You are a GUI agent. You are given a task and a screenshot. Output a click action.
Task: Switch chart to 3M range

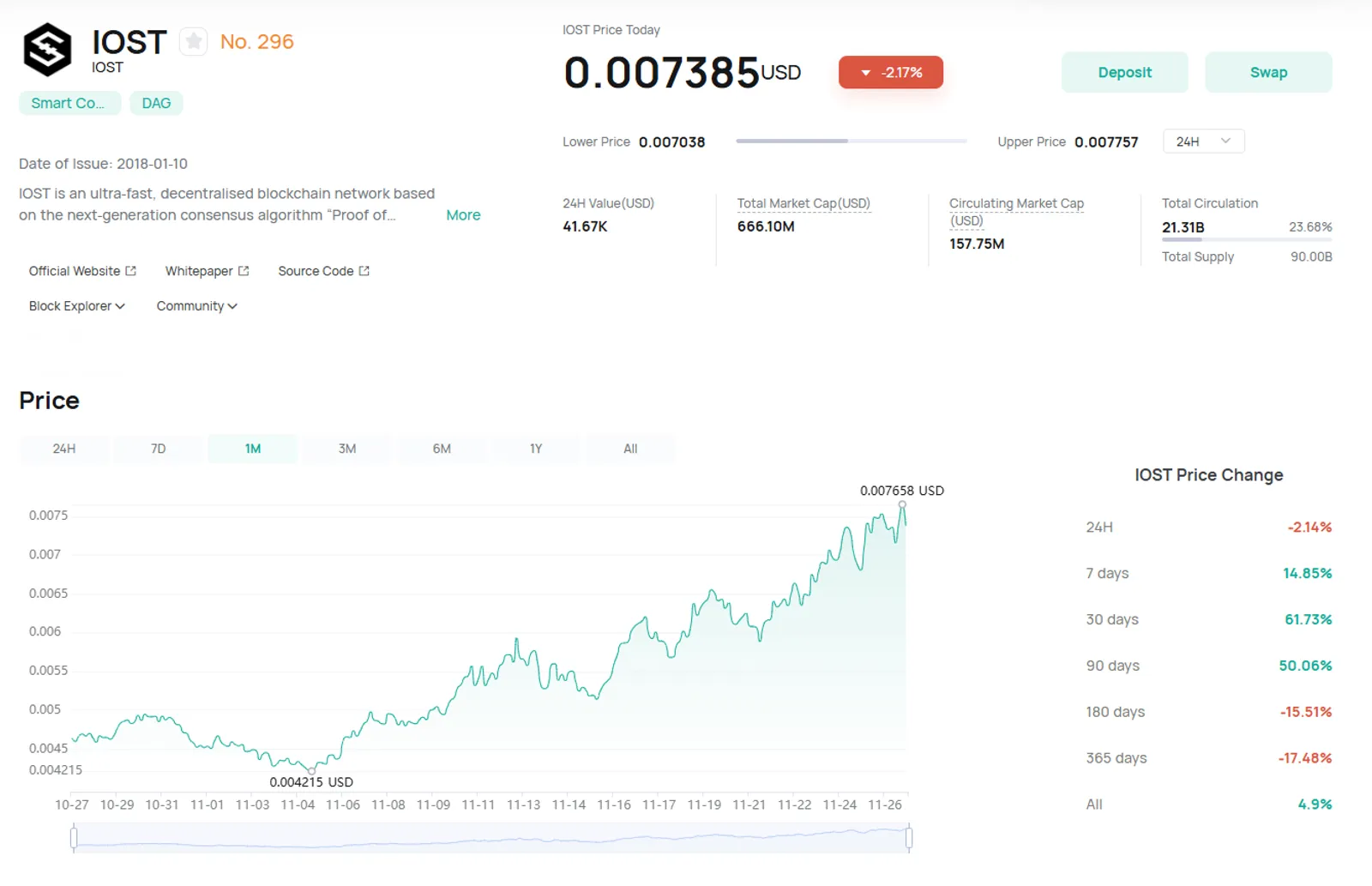pos(347,449)
